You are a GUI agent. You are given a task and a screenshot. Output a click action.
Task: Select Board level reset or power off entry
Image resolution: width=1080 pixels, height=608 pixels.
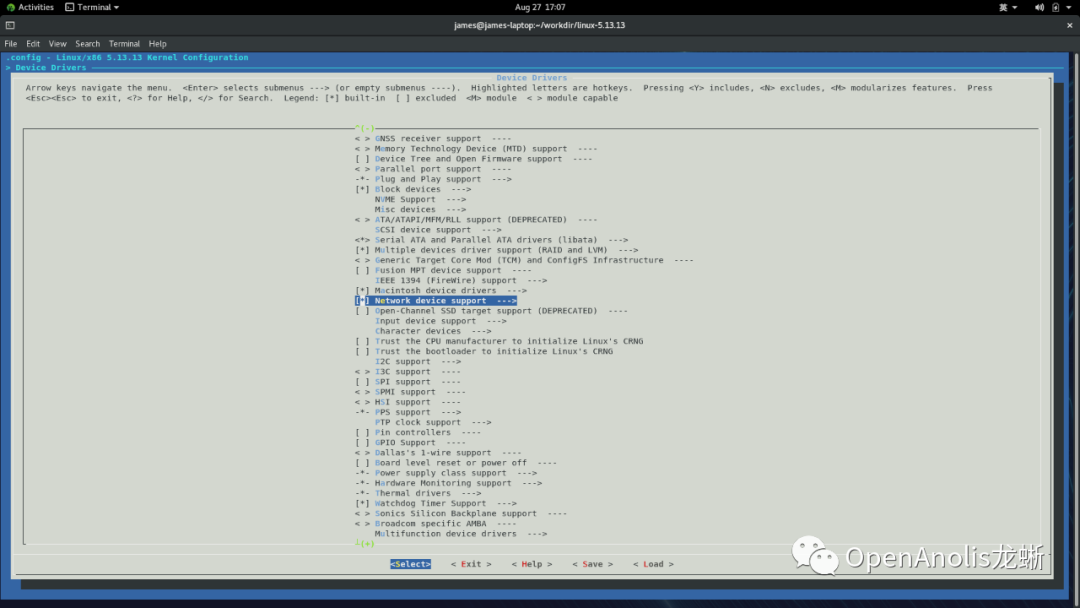click(x=456, y=463)
